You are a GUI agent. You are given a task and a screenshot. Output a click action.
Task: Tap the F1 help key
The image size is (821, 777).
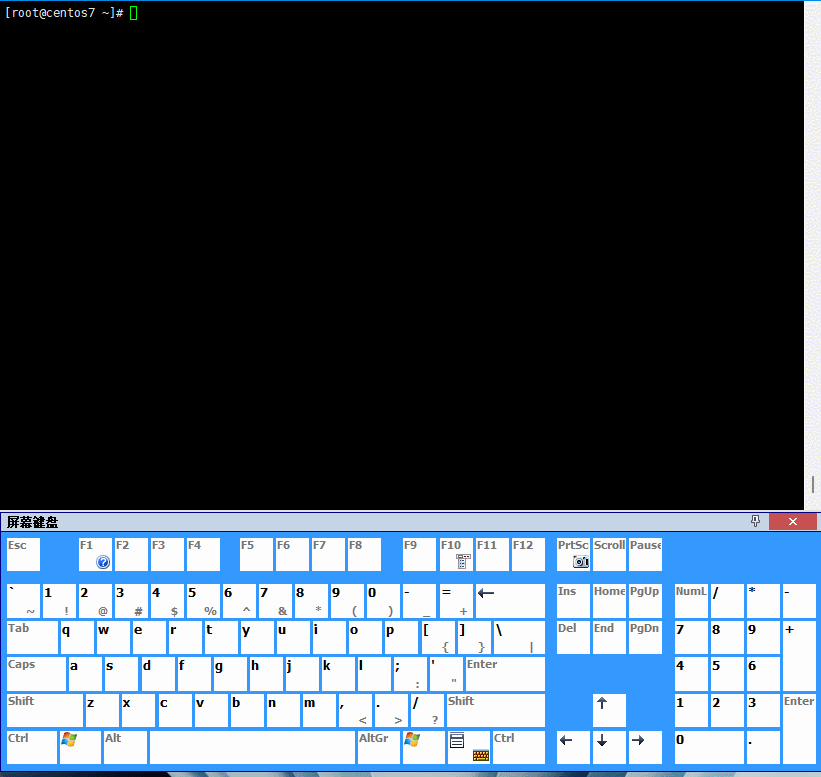[x=95, y=554]
